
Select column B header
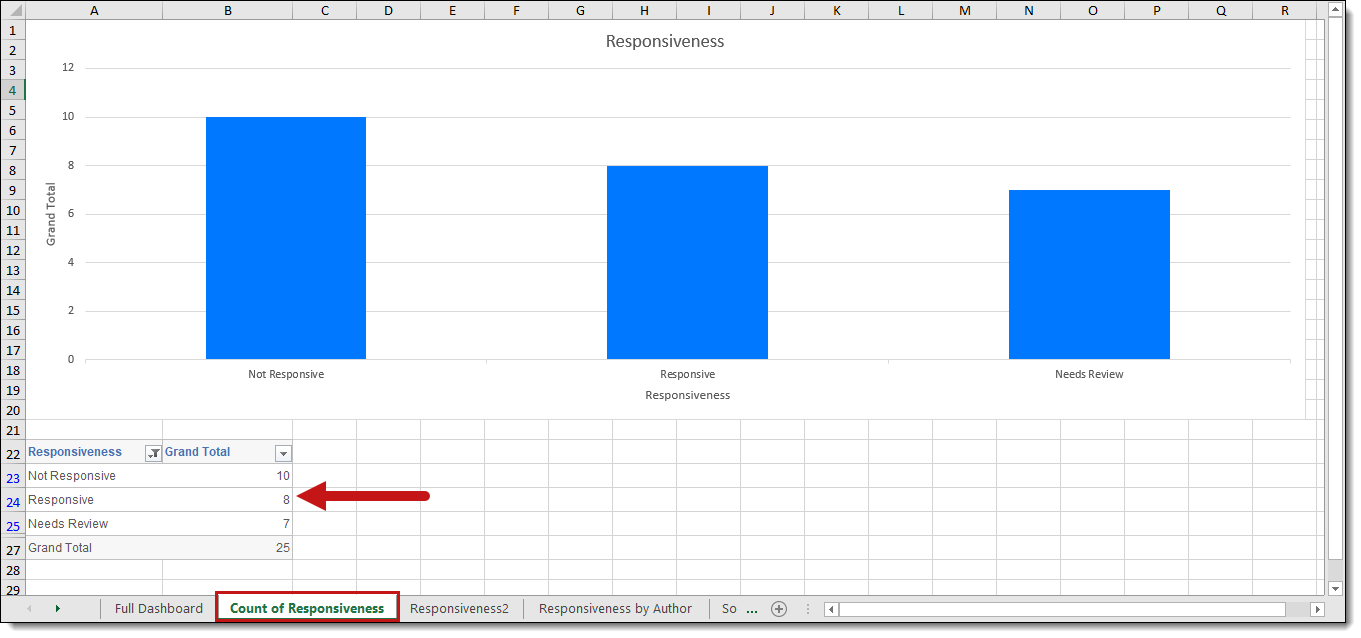(227, 11)
